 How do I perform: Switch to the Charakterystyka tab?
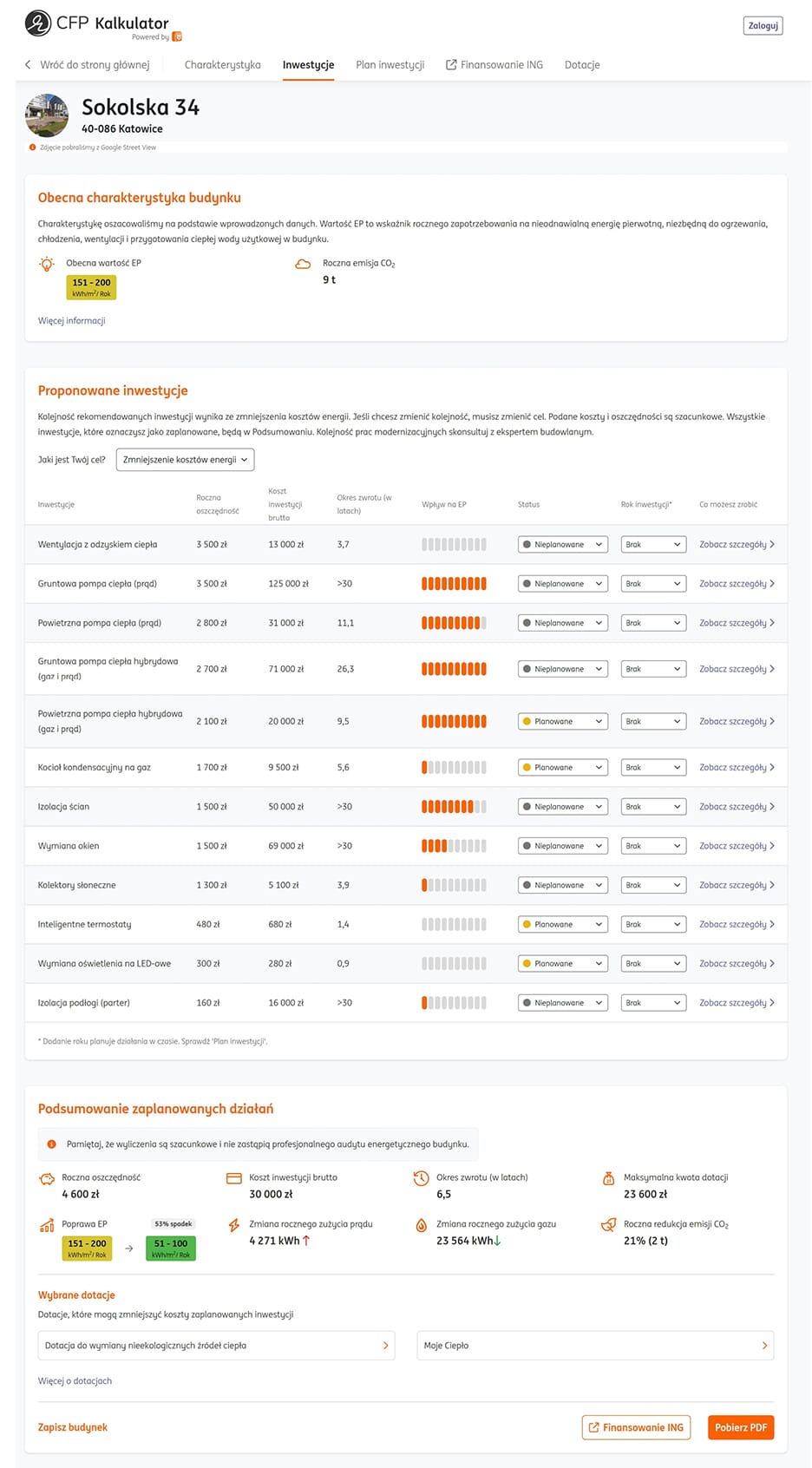tap(222, 65)
